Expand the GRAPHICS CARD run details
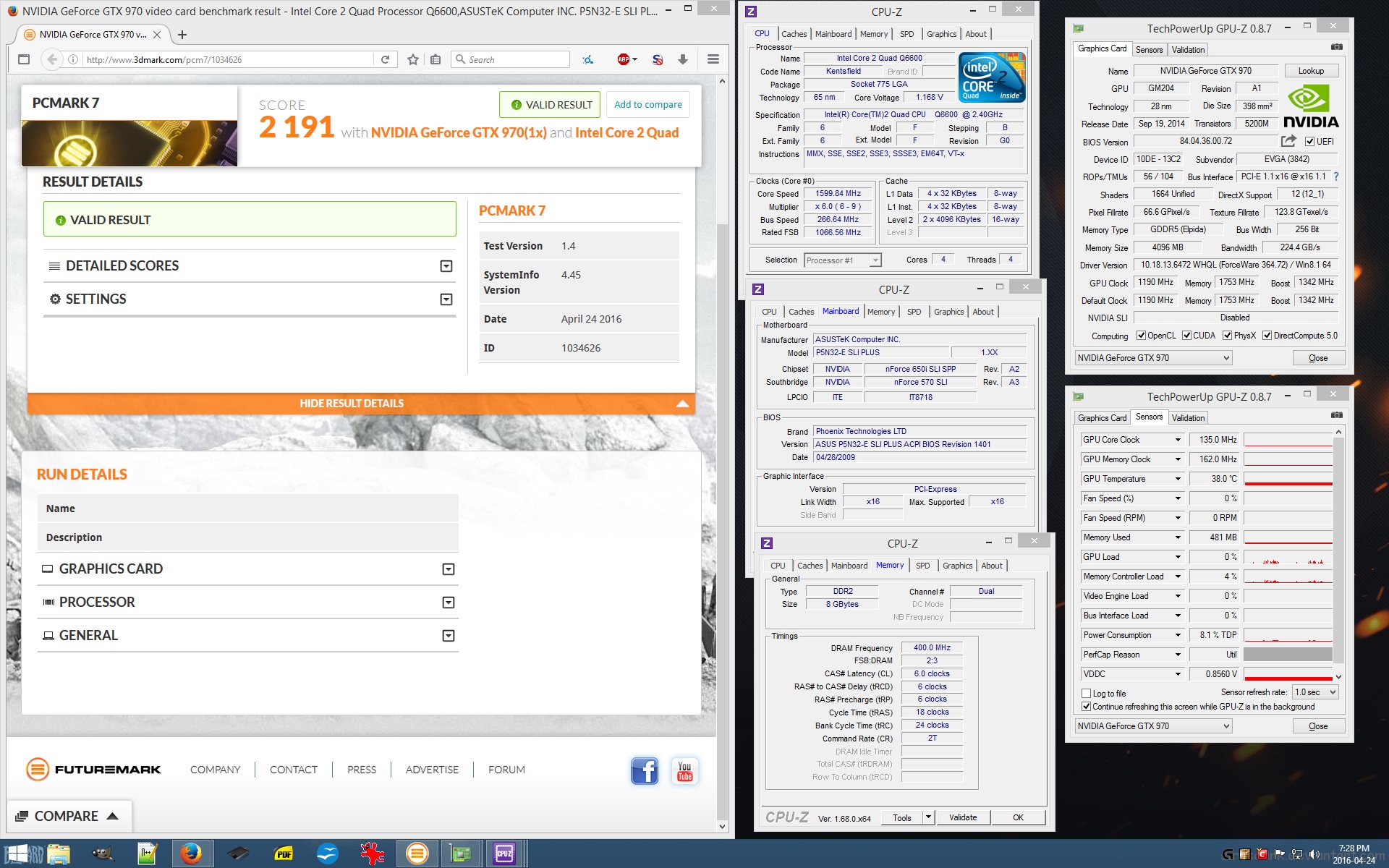The width and height of the screenshot is (1389, 868). coord(449,569)
